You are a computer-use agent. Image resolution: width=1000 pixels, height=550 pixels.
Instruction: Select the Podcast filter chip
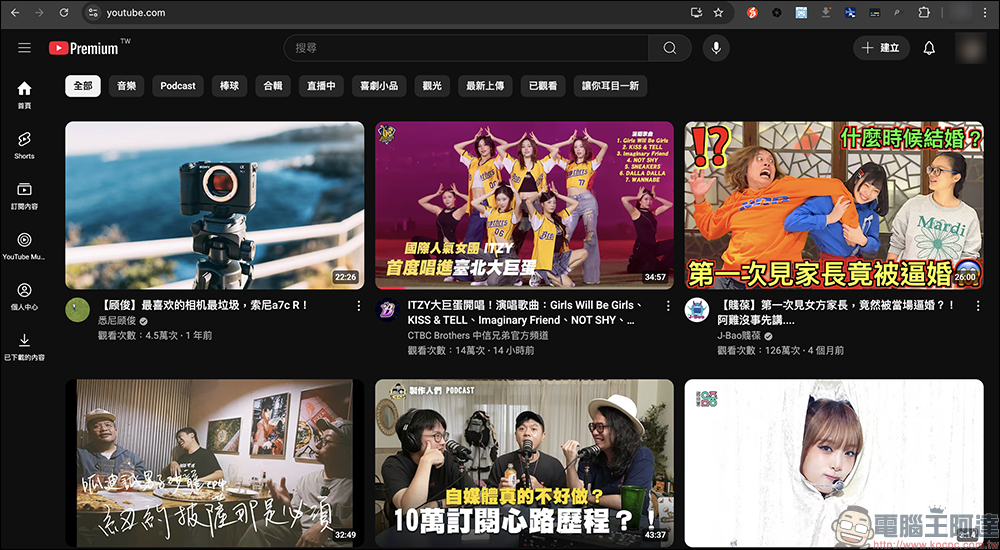pyautogui.click(x=178, y=86)
